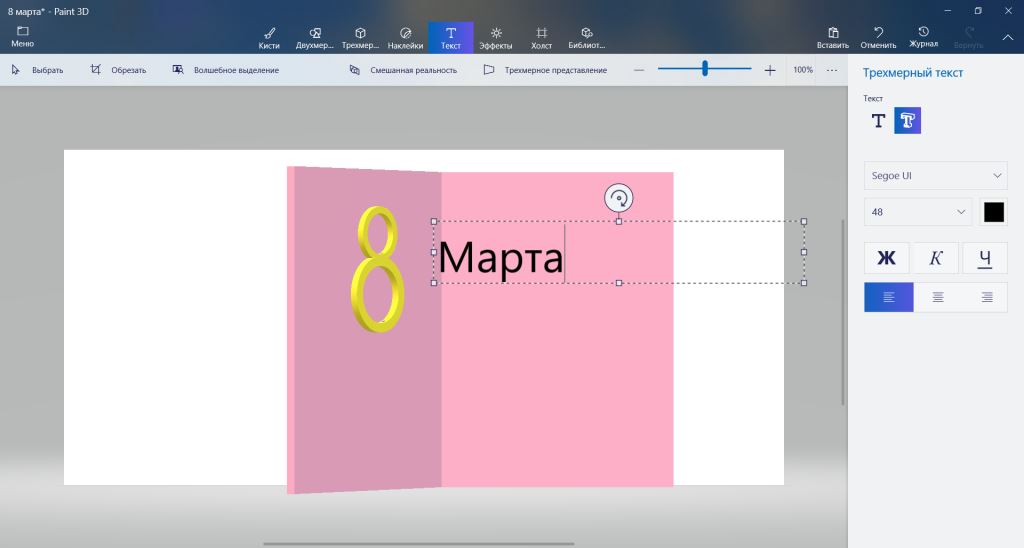Select the 2D shapes (Двухмер...) tool

pyautogui.click(x=315, y=37)
